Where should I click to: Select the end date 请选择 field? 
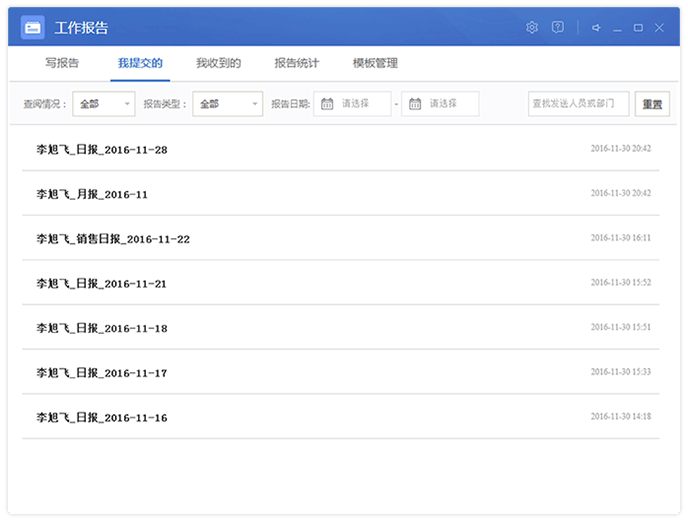[x=440, y=104]
